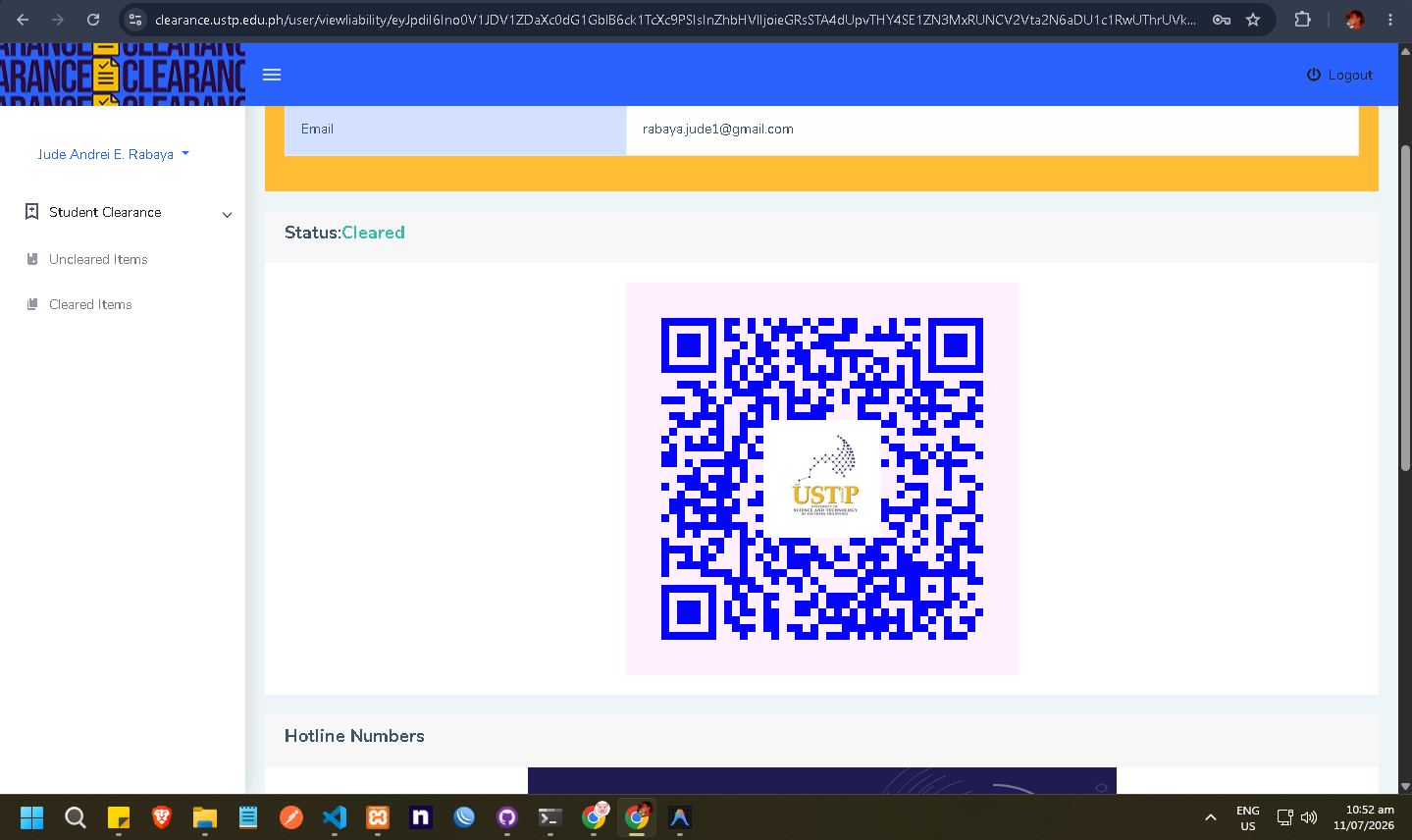The image size is (1412, 840).
Task: Switch to the first Chrome taskbar icon
Action: click(x=595, y=817)
